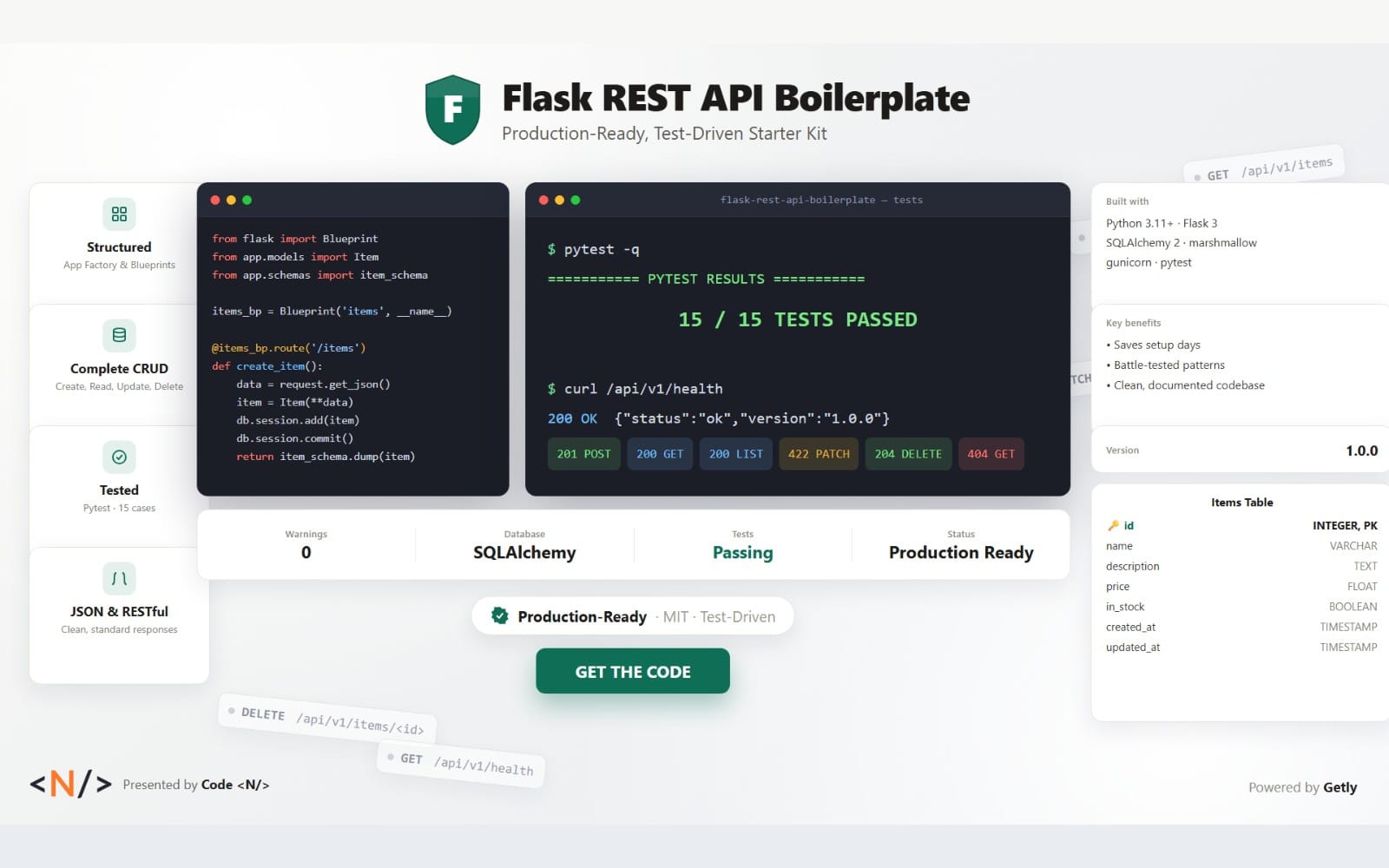This screenshot has height=868, width=1389.
Task: Click the terminal title flask-rest-api-boilerplate — tests
Action: tap(821, 200)
